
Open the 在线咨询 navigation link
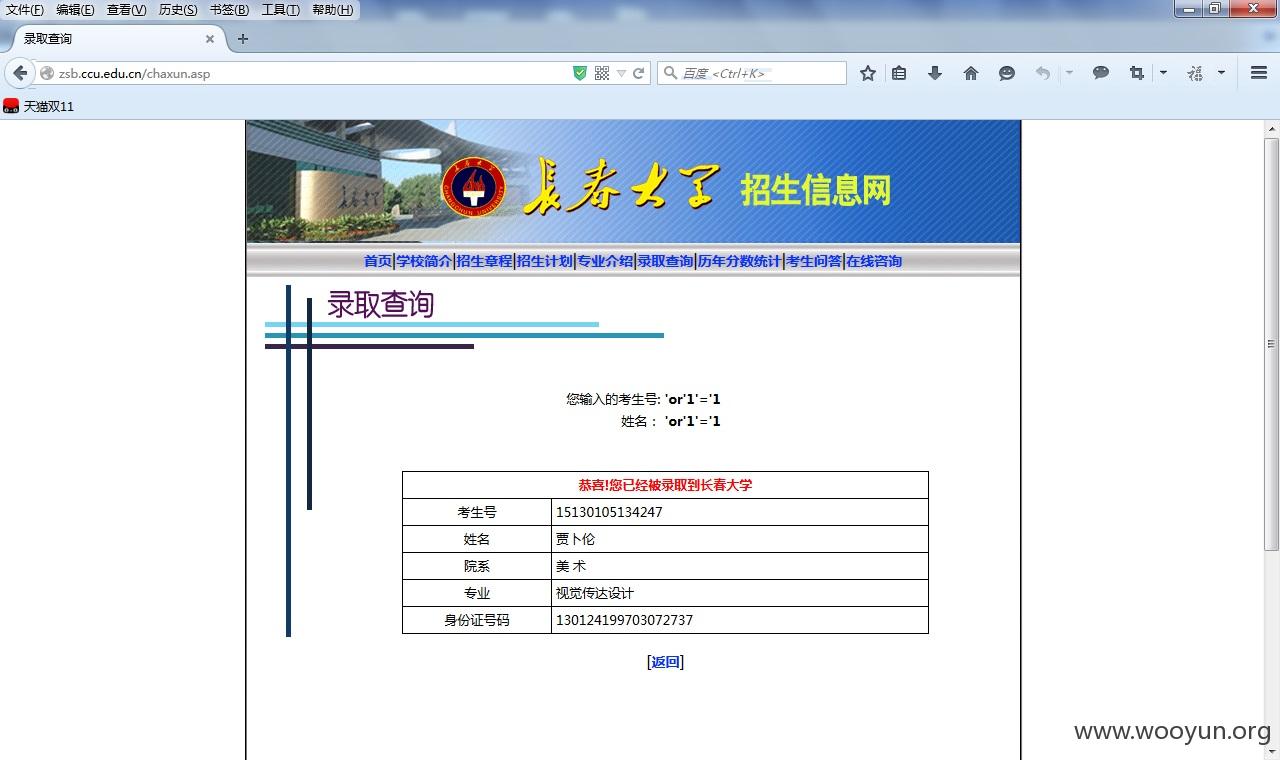point(874,261)
